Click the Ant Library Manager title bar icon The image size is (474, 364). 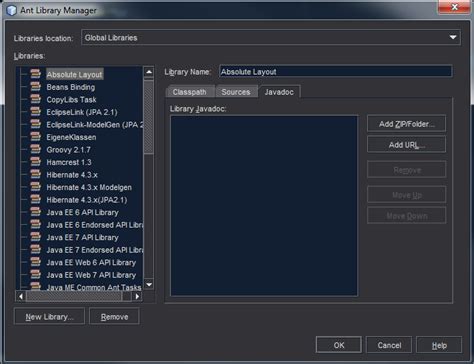(x=12, y=10)
